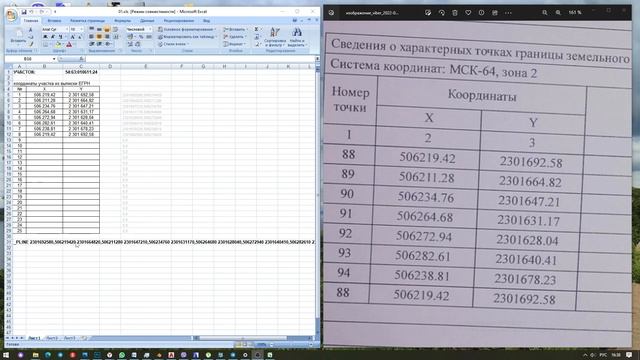Open the font size dropdown
Image resolution: width=640 pixels, height=360 pixels.
pos(81,29)
